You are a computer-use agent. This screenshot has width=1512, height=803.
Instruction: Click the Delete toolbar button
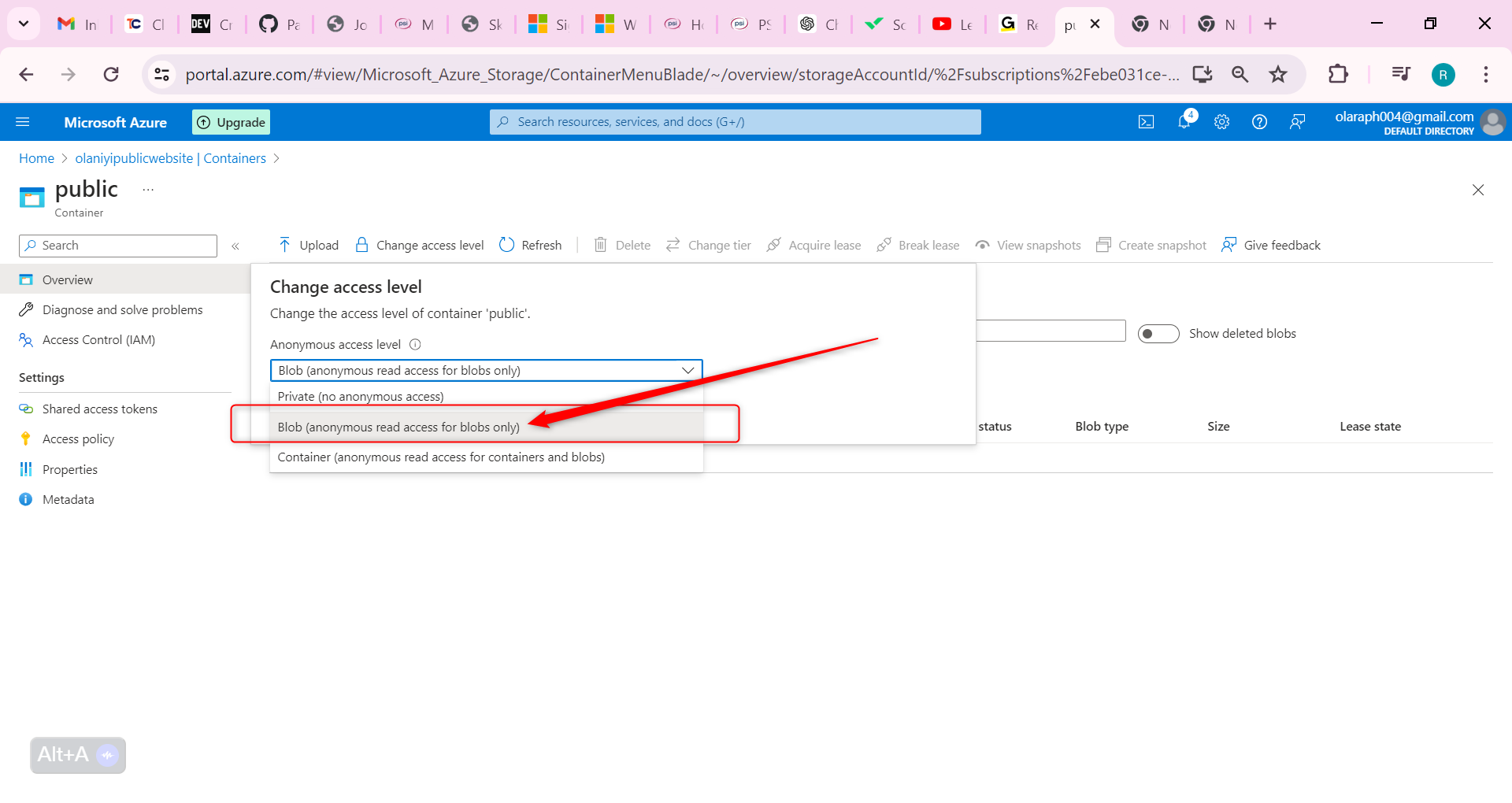(622, 246)
